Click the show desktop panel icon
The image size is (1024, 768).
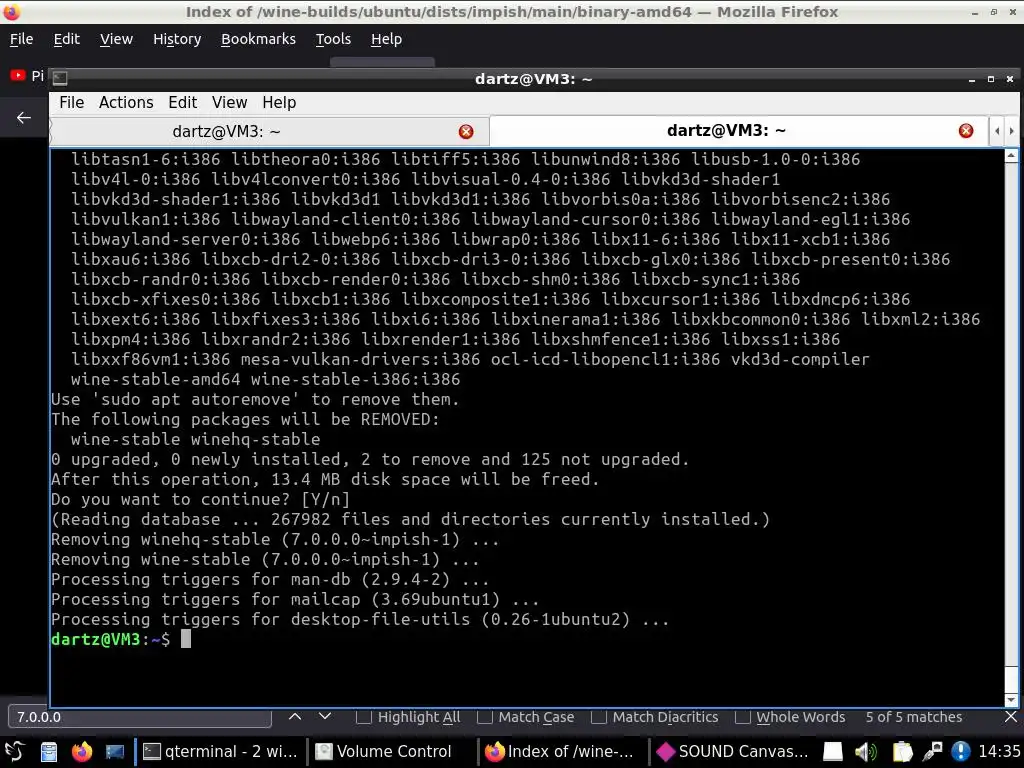pos(115,752)
